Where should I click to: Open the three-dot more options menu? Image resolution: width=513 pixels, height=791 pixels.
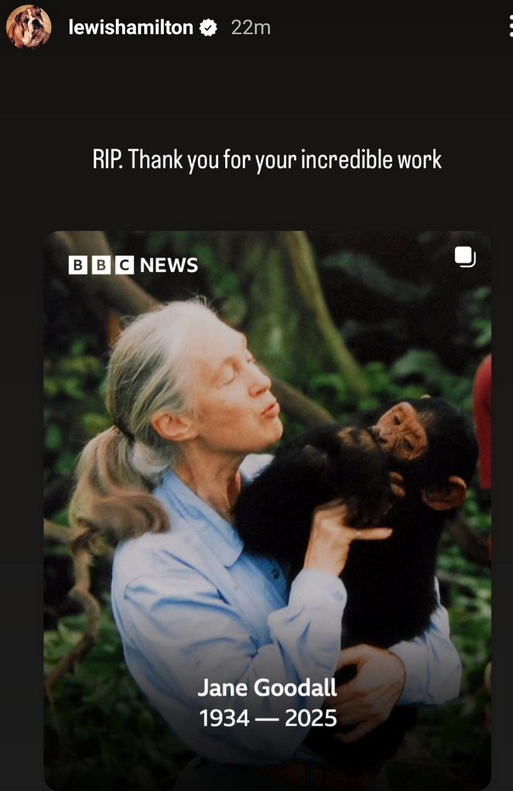[510, 26]
